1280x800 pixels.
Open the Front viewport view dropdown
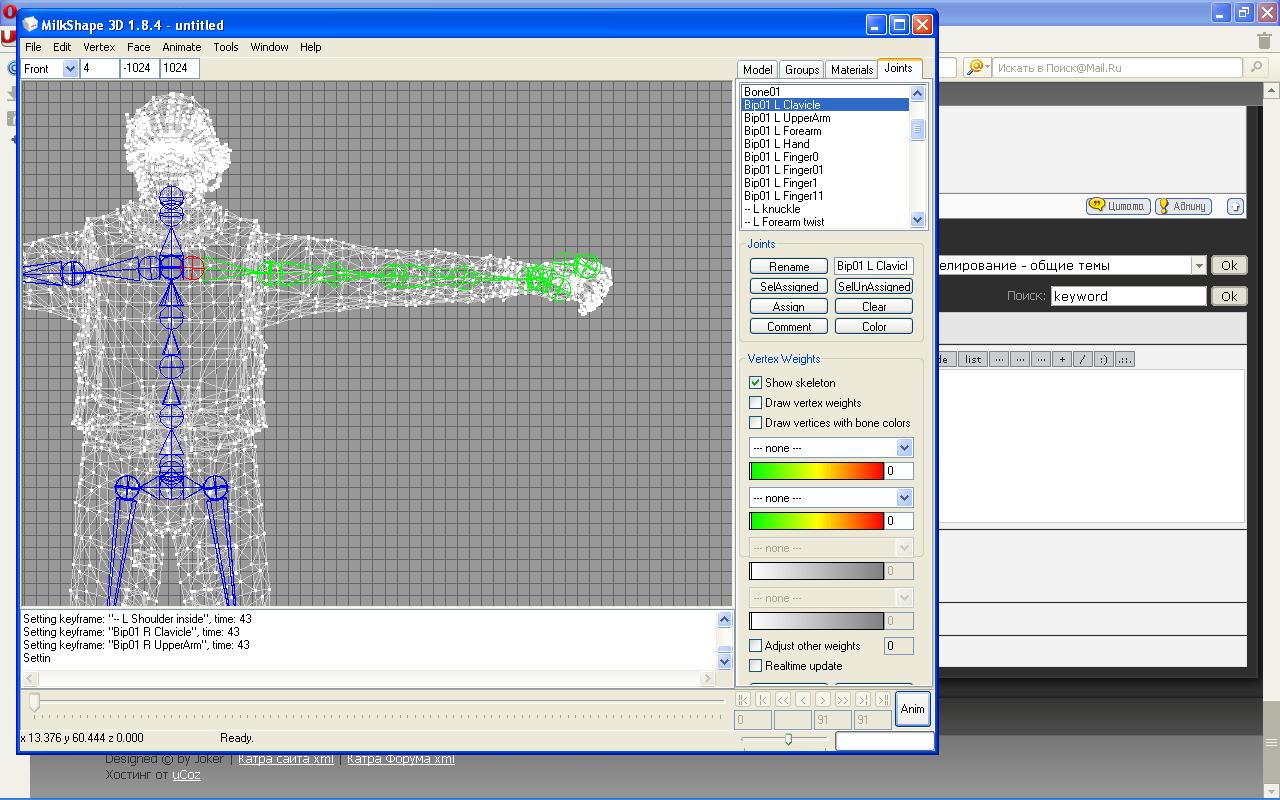click(x=70, y=68)
